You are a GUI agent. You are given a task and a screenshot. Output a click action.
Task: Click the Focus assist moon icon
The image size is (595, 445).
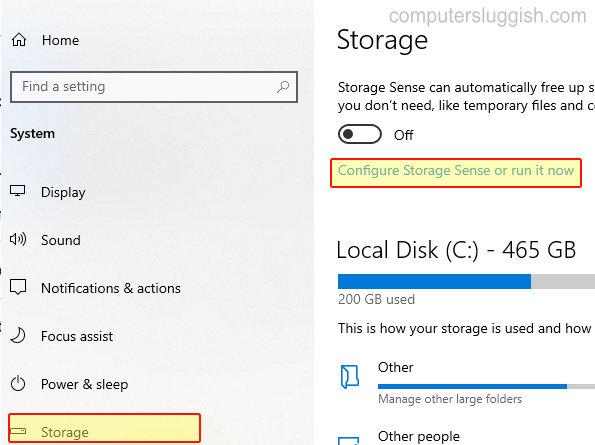point(18,335)
